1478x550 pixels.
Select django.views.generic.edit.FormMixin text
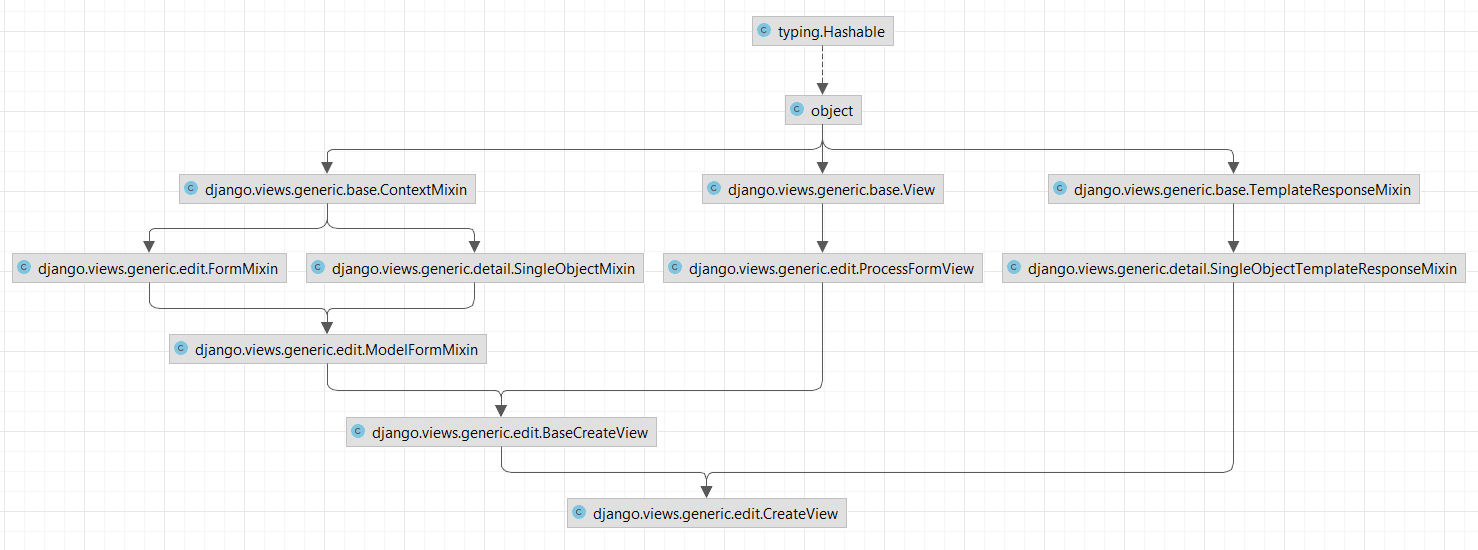tap(158, 269)
